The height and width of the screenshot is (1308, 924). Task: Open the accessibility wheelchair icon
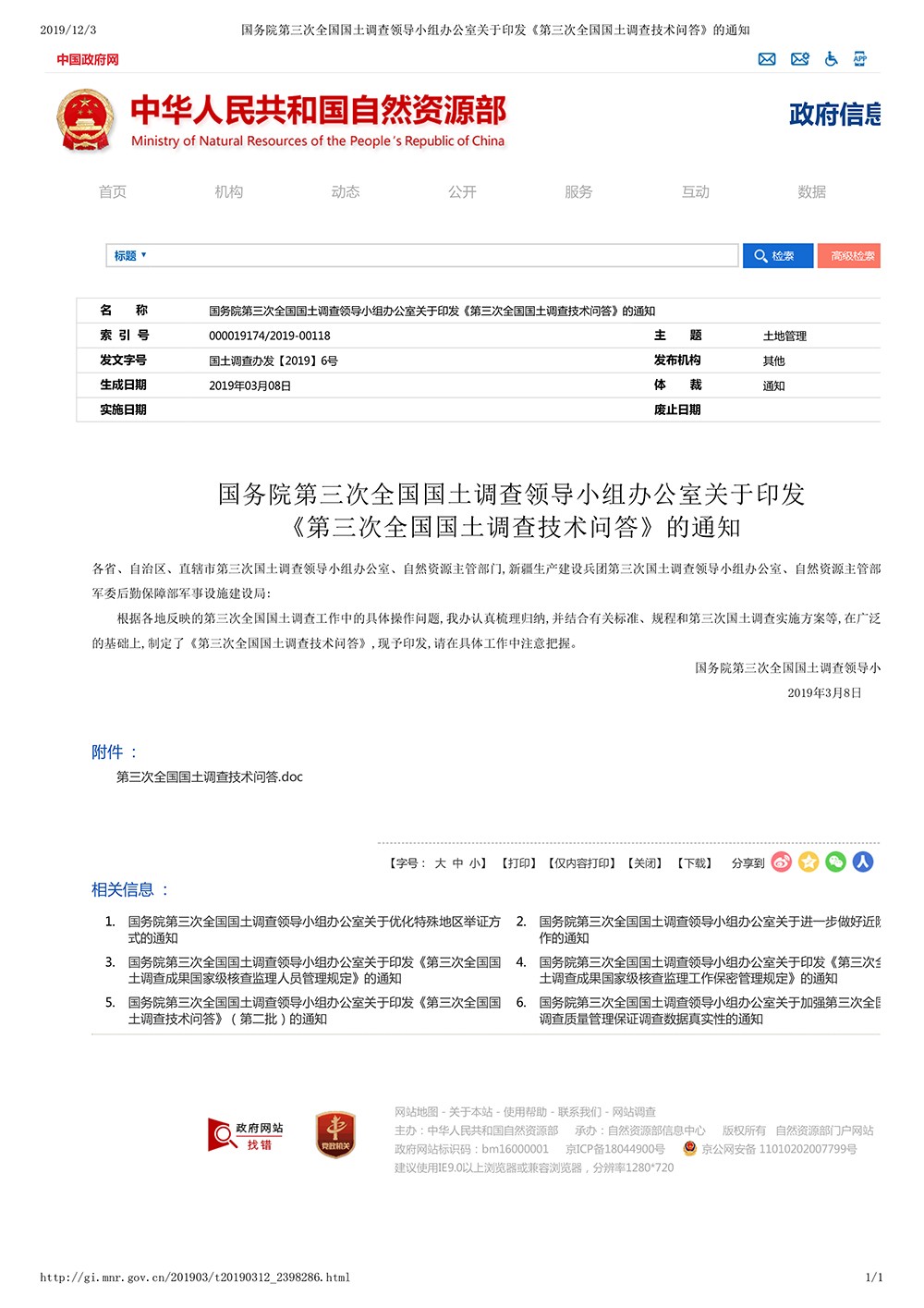point(831,59)
